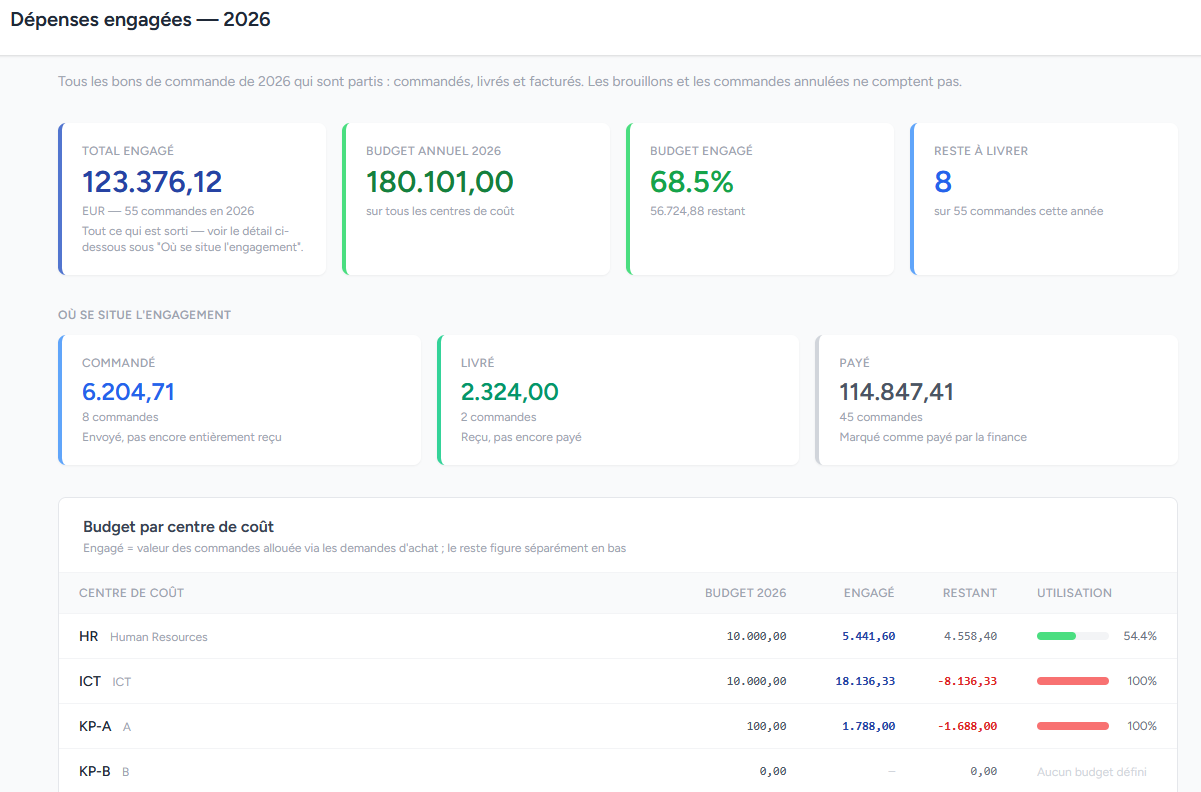Click the Marqué comme payé par la finance text

click(933, 437)
